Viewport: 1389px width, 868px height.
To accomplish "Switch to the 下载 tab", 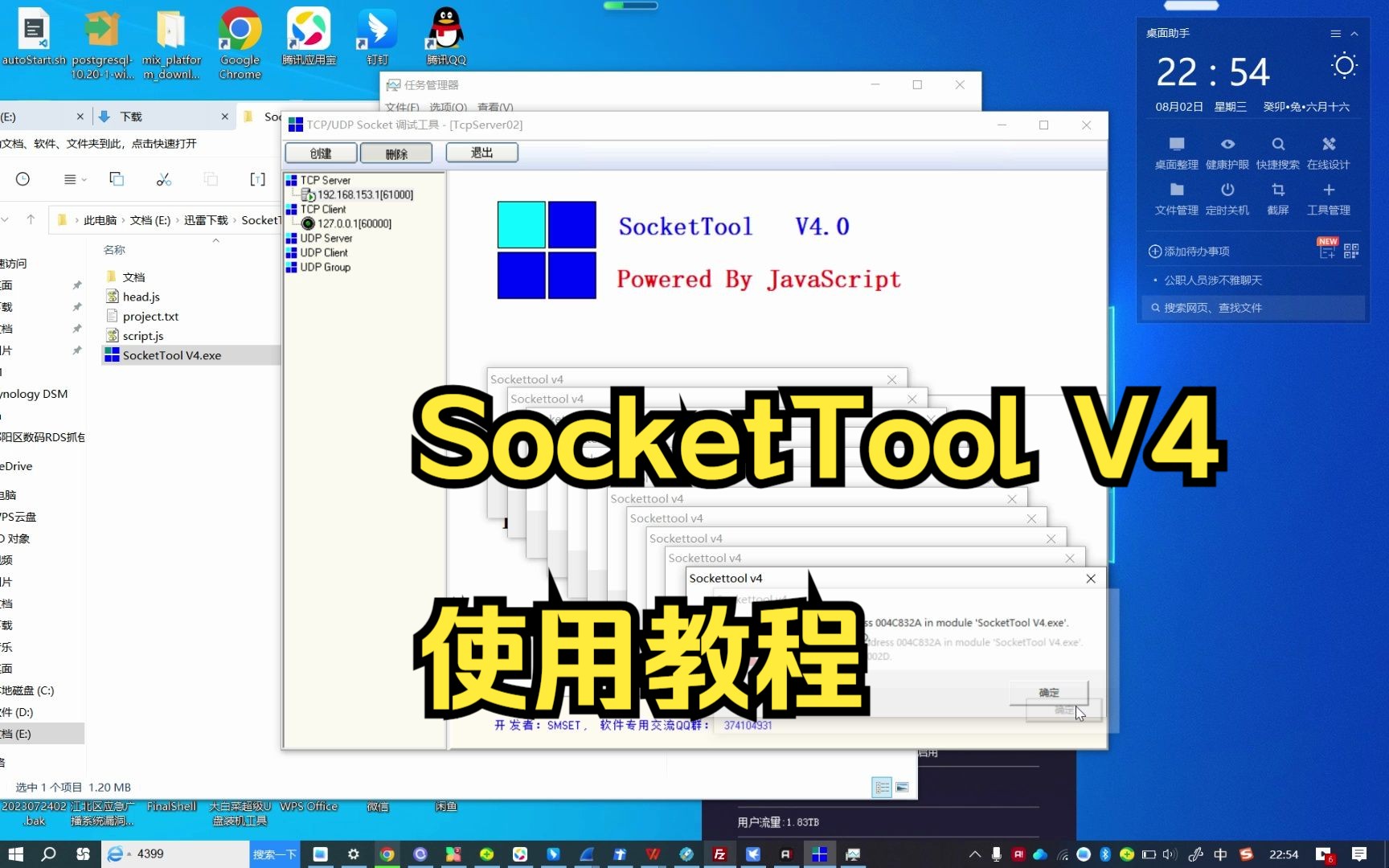I will pos(130,116).
